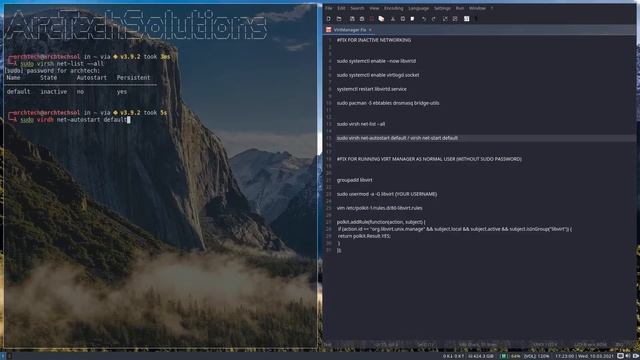Click the 'sudo systemctl enable --now libvirtd' line
Viewport: 640px width, 360px height.
click(x=376, y=61)
